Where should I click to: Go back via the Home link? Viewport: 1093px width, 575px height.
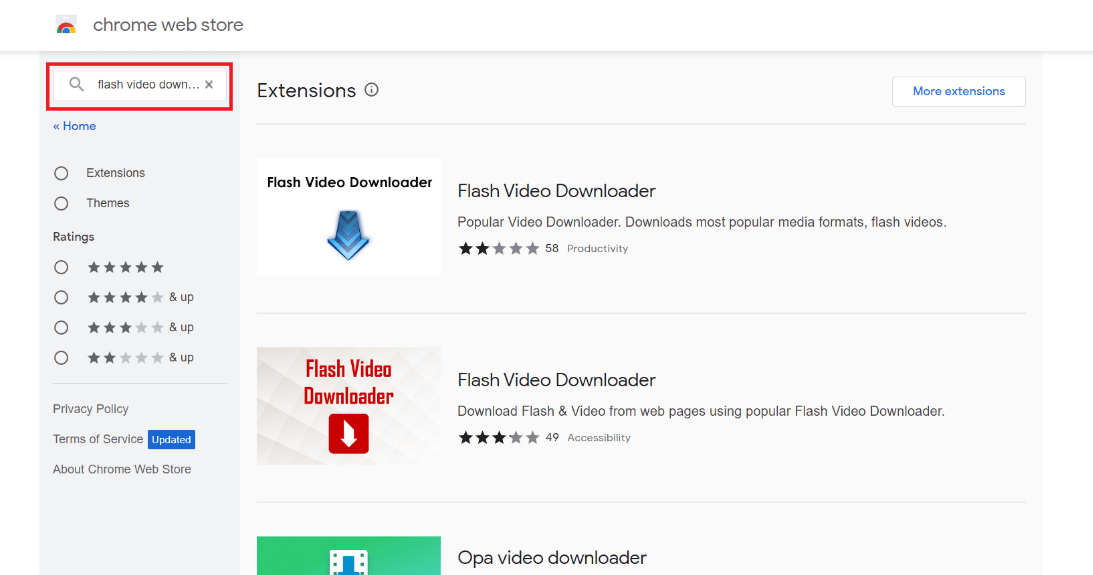point(75,126)
